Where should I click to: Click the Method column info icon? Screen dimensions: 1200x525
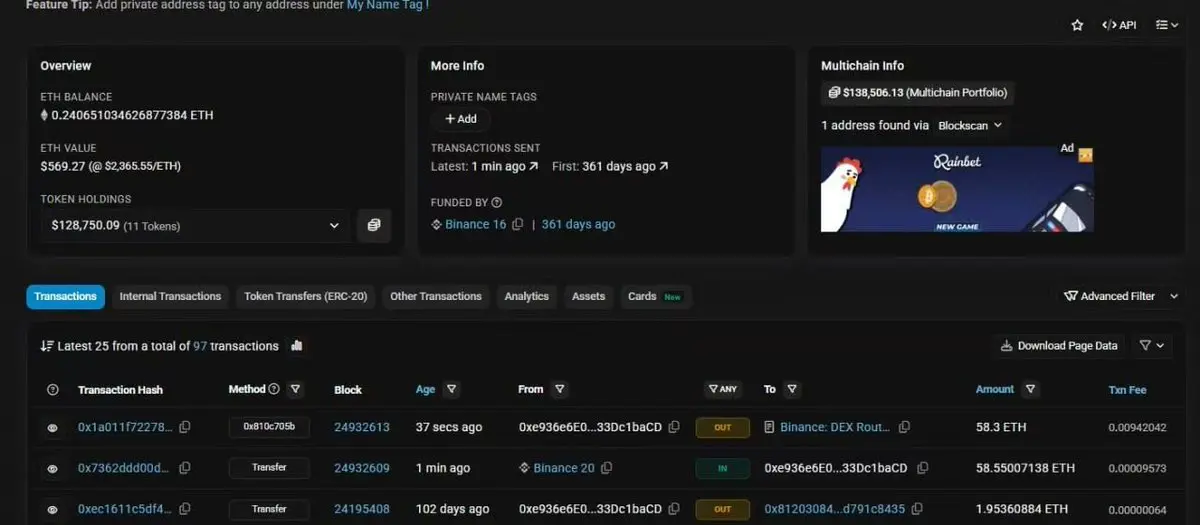(274, 389)
